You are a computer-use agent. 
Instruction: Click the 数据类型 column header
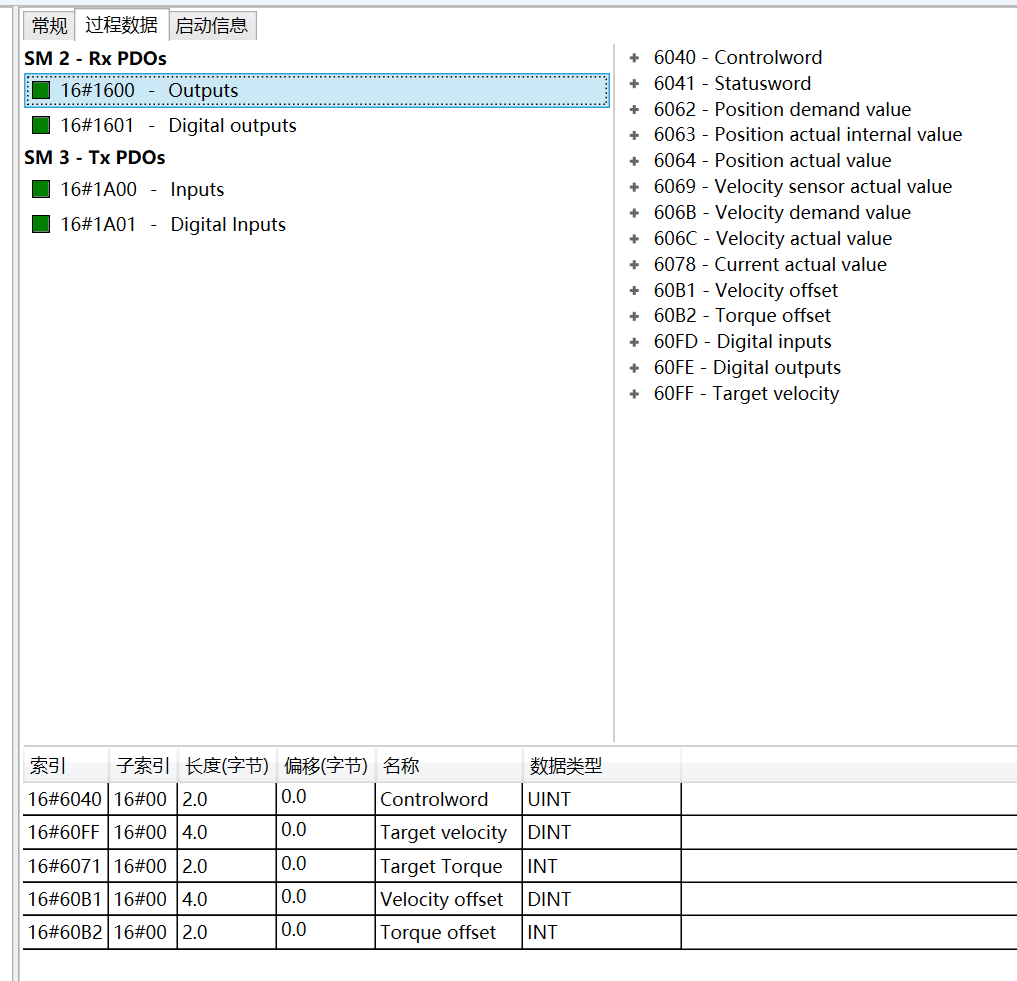coord(566,766)
